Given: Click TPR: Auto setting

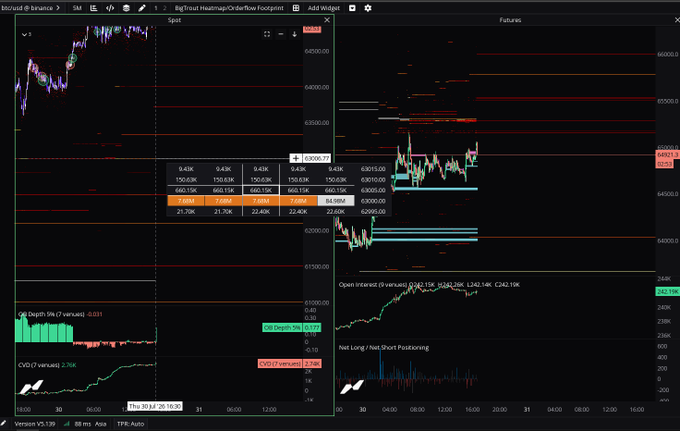Looking at the screenshot, I should pos(130,424).
